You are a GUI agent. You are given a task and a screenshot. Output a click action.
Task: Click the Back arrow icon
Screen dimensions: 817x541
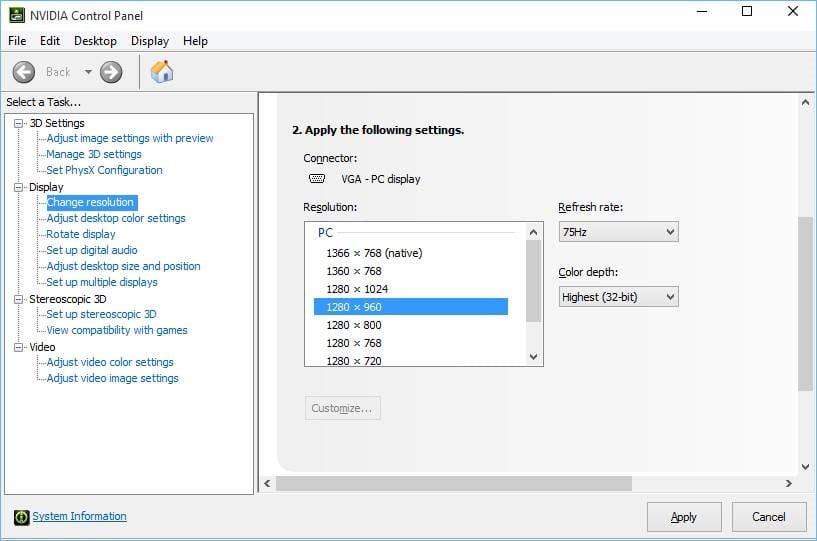coord(24,72)
